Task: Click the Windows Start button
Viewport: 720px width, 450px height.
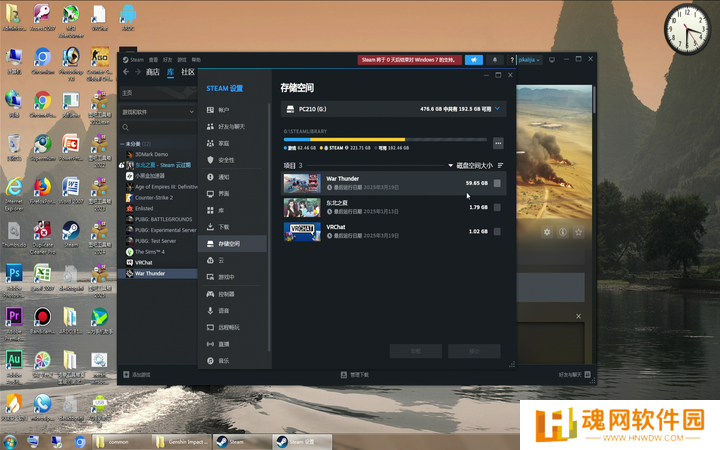Action: (x=10, y=442)
